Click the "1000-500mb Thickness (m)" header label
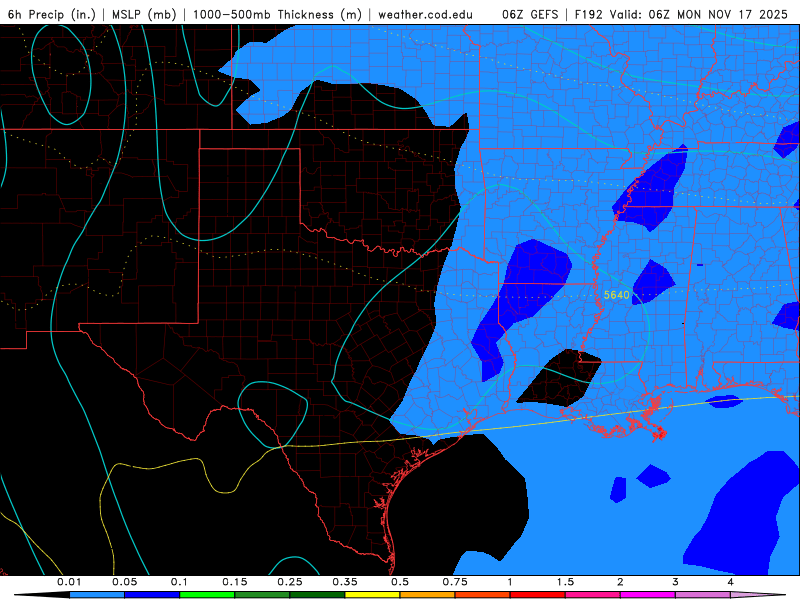 [x=277, y=14]
